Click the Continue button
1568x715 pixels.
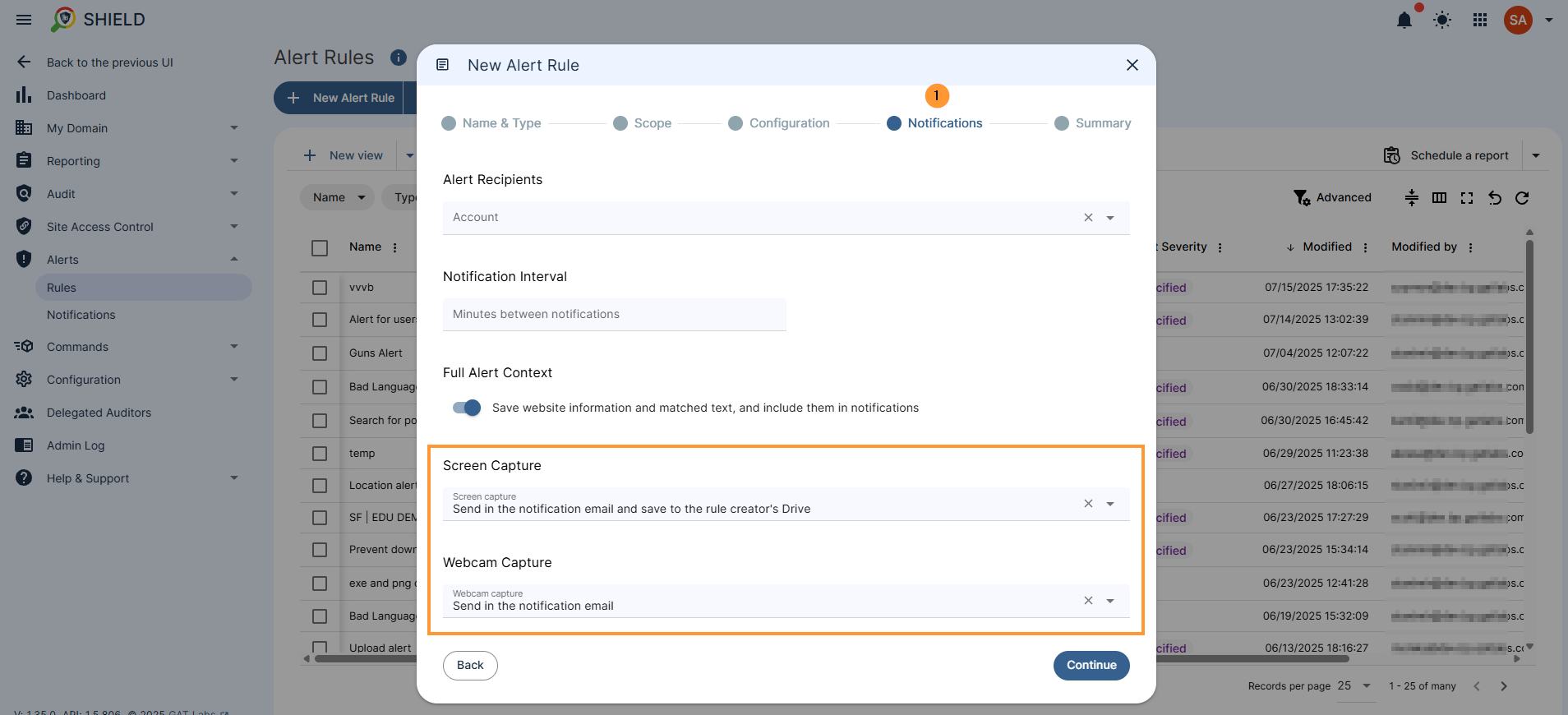(x=1091, y=666)
